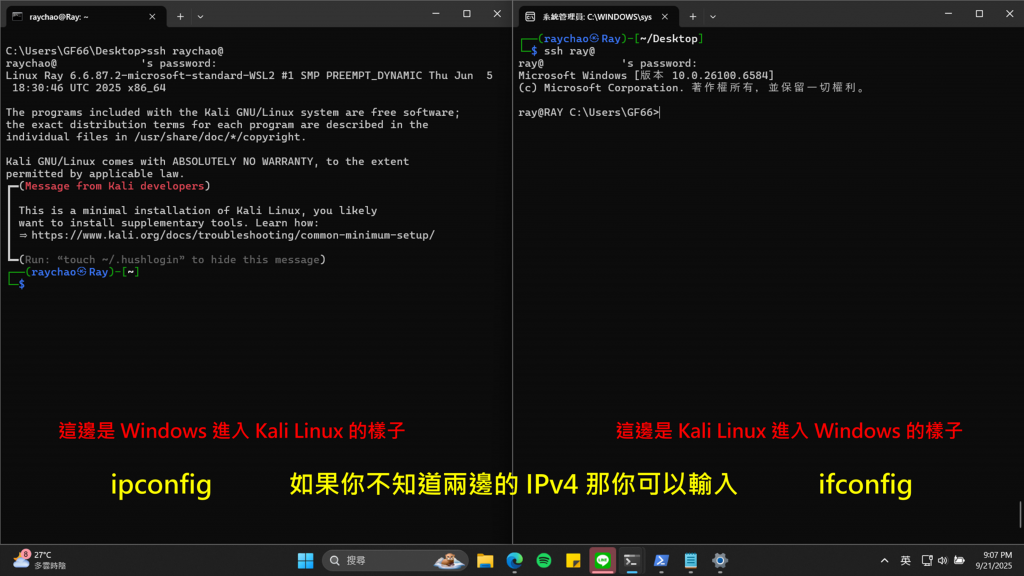Click the 'Microsoft Windows [版本 10.0.26100.6584]' line
The width and height of the screenshot is (1024, 576).
[x=647, y=76]
